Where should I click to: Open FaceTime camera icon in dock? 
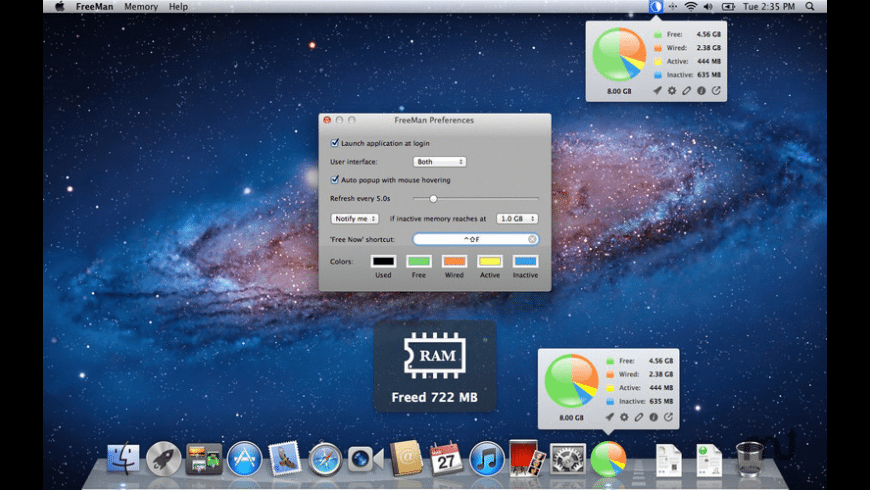pyautogui.click(x=365, y=459)
